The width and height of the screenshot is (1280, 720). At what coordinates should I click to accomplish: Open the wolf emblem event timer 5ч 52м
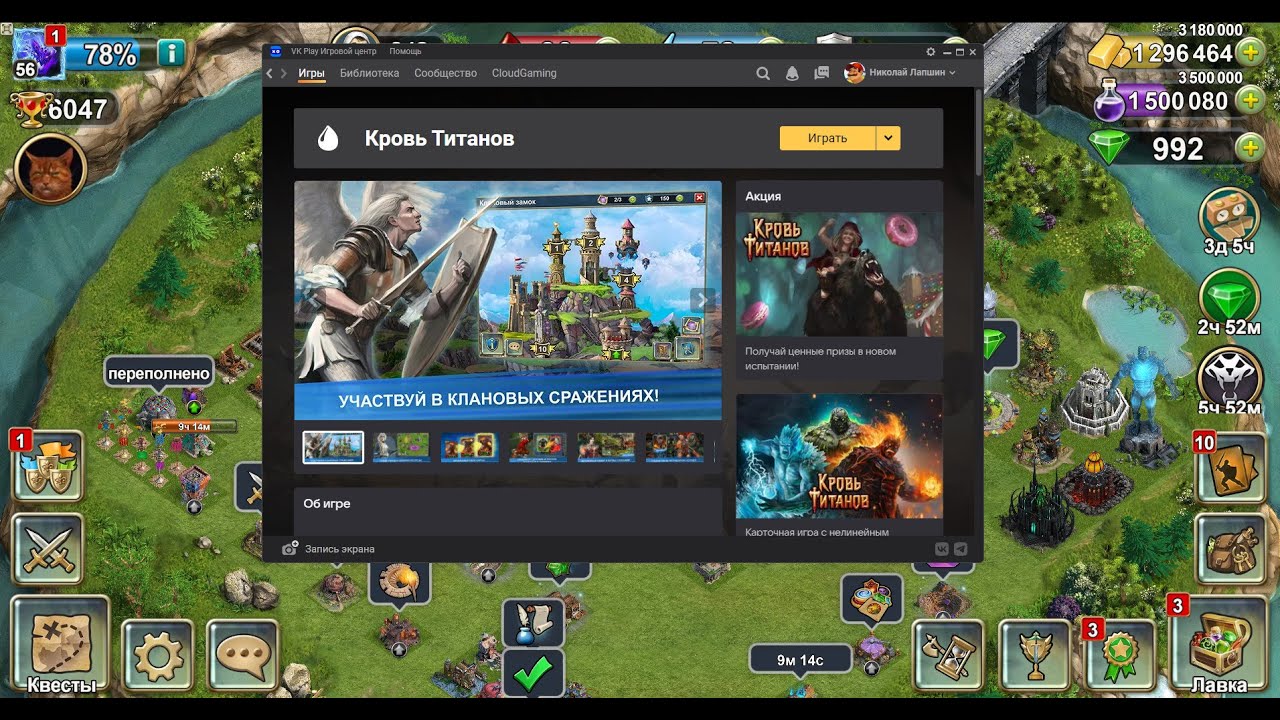coord(1229,381)
